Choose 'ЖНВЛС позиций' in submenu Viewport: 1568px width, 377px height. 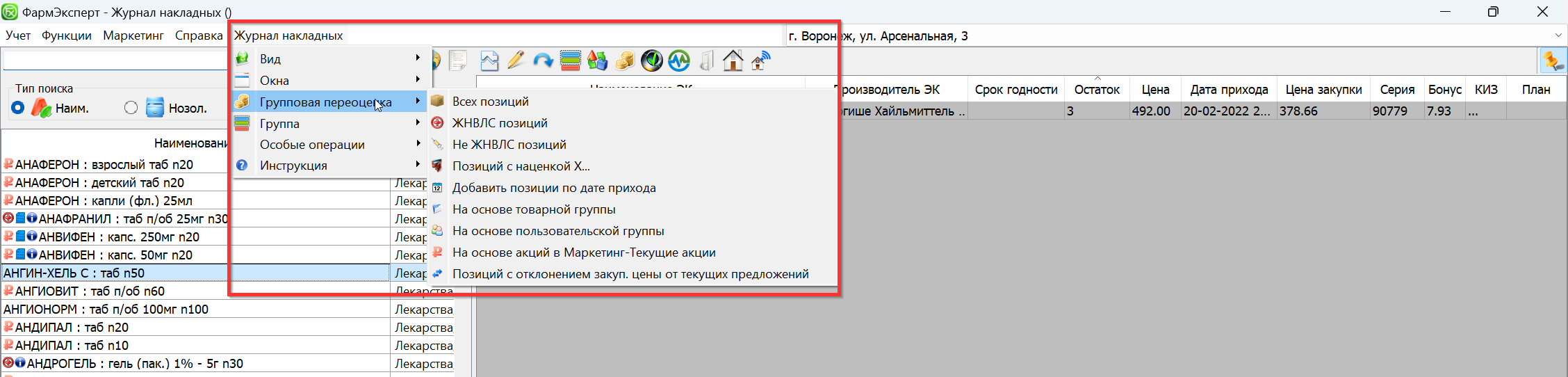point(500,123)
